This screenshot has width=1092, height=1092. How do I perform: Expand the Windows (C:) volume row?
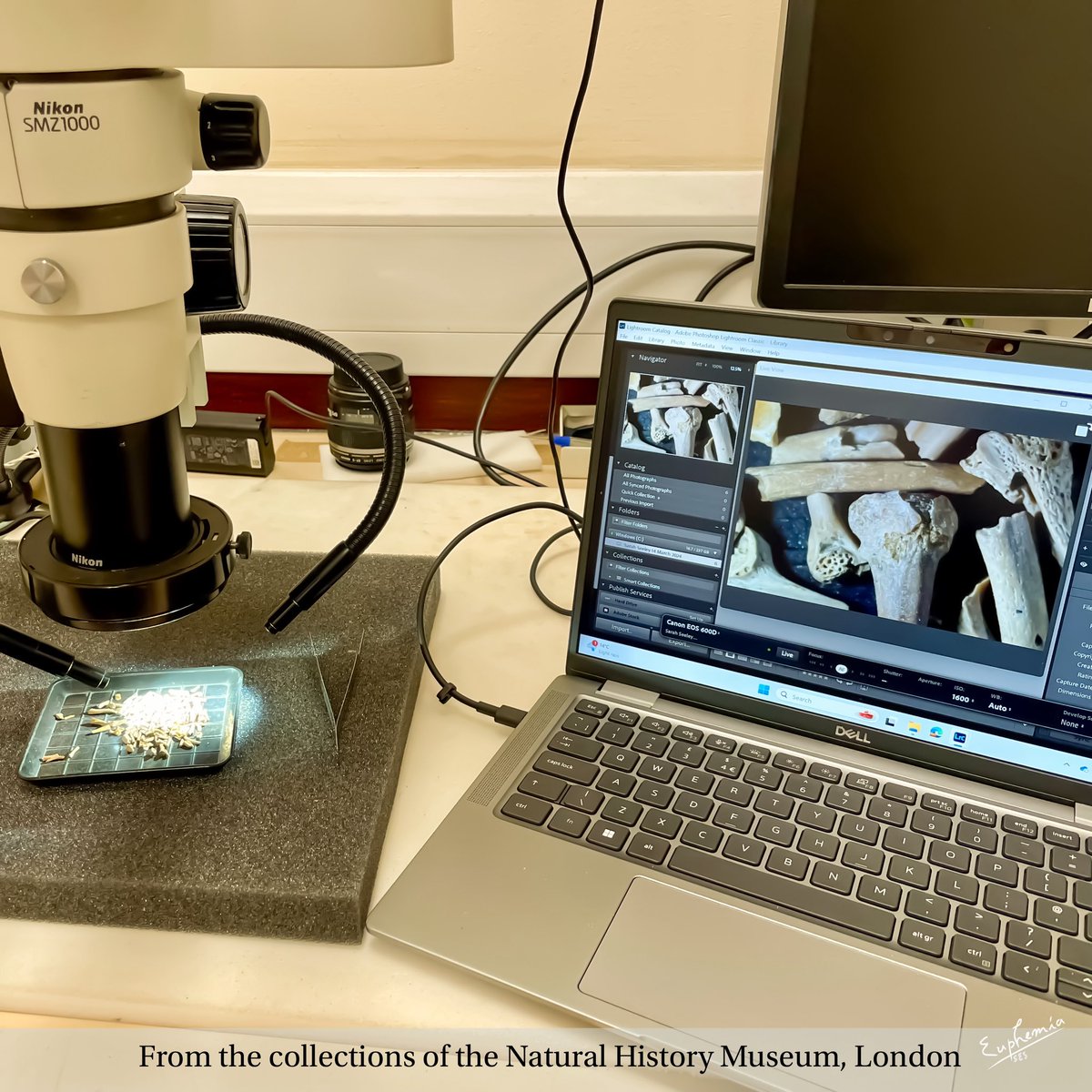click(x=612, y=534)
